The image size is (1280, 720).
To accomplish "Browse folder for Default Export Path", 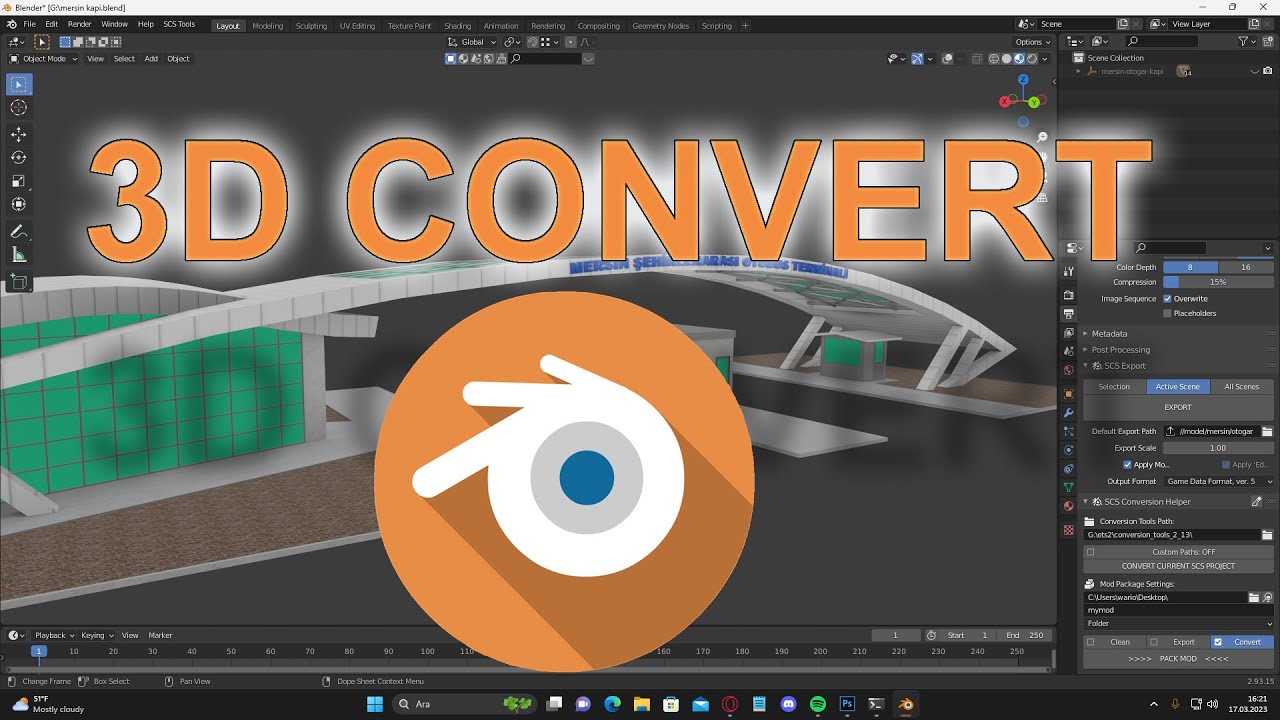I will (x=1267, y=431).
